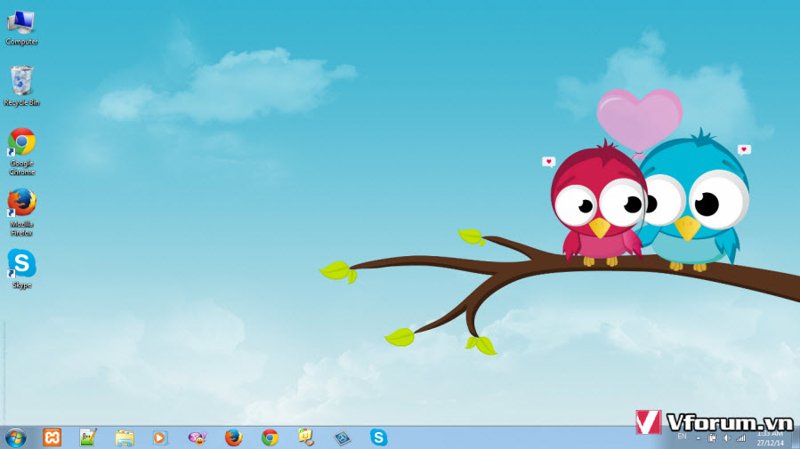Select the Google Chrome desktop shortcut
This screenshot has width=800, height=449.
point(22,152)
